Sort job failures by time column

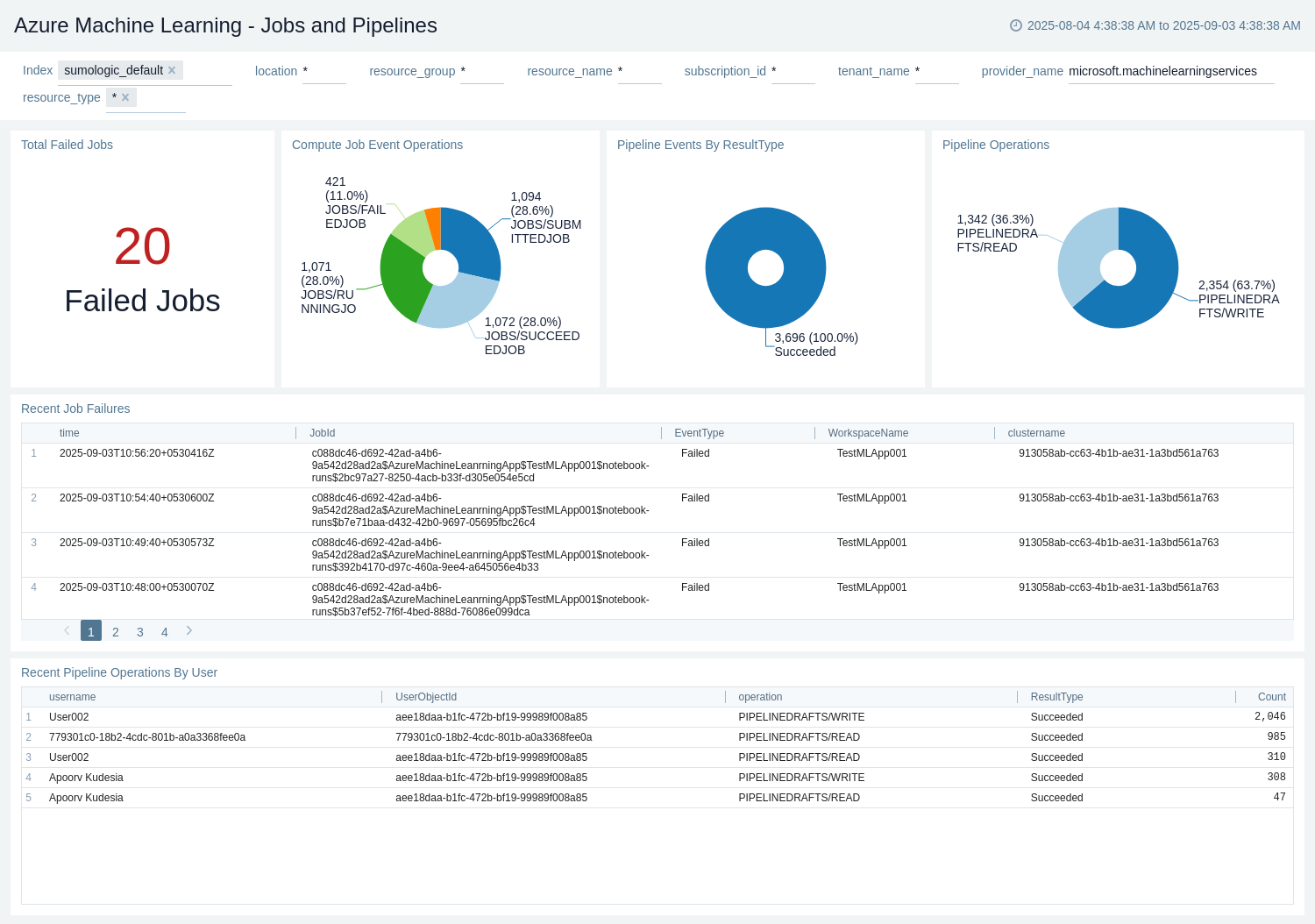tap(69, 433)
